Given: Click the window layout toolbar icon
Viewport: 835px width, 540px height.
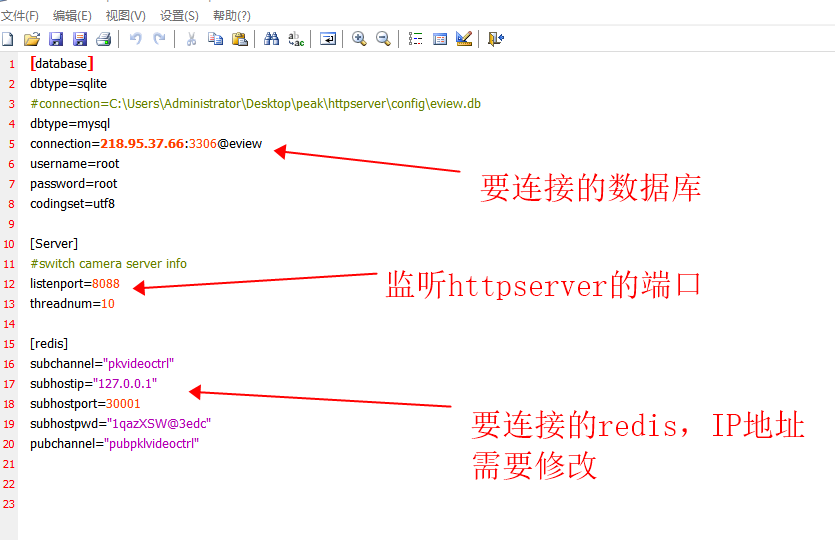Looking at the screenshot, I should pyautogui.click(x=440, y=39).
